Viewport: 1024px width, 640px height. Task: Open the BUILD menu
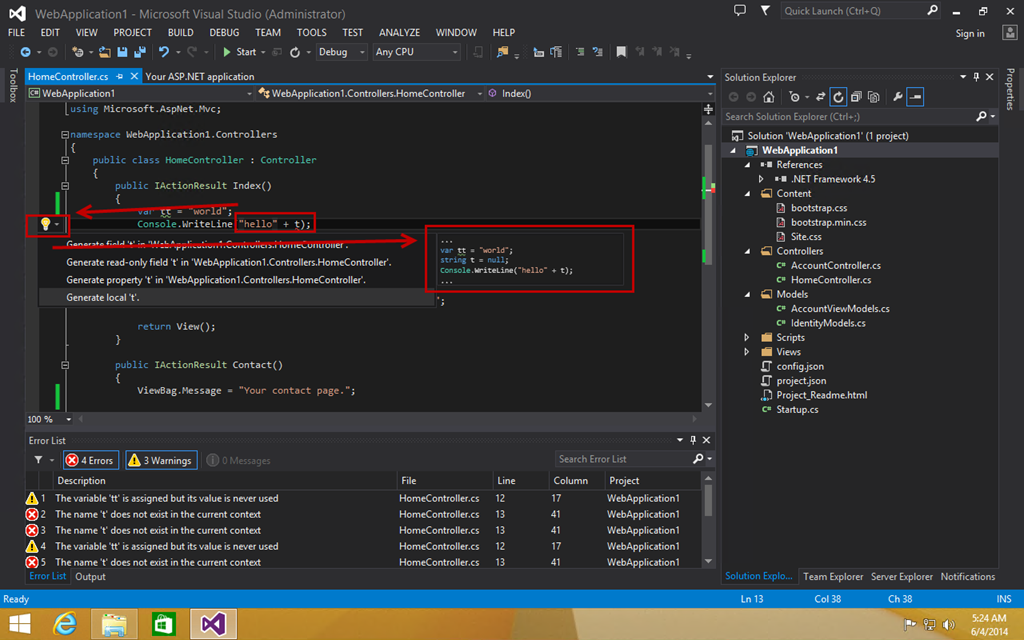tap(180, 33)
